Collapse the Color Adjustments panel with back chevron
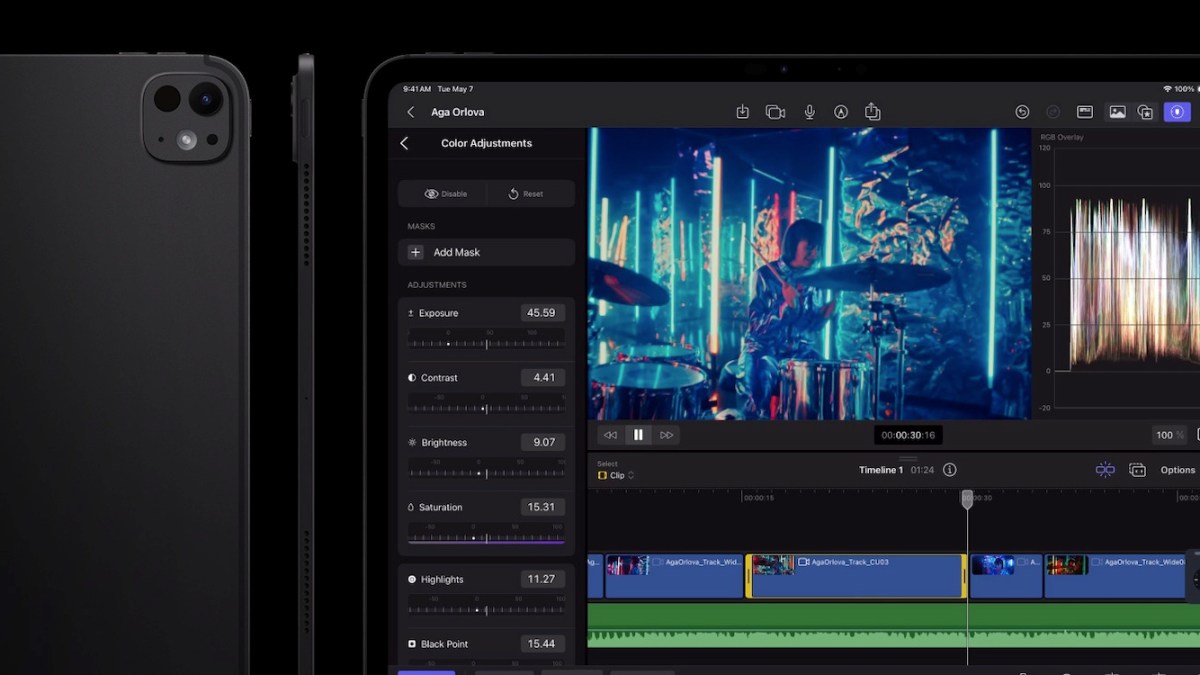 (405, 143)
